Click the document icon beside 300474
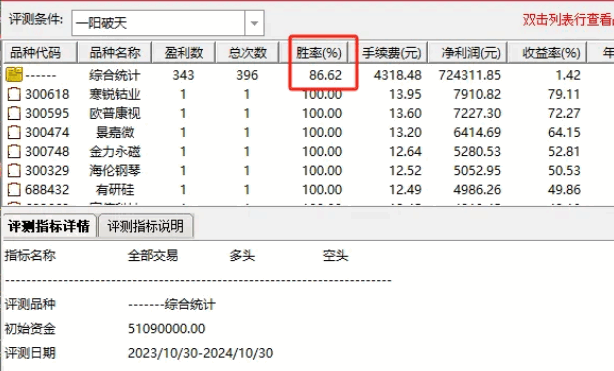Screen dimensions: 614x371 click(14, 132)
